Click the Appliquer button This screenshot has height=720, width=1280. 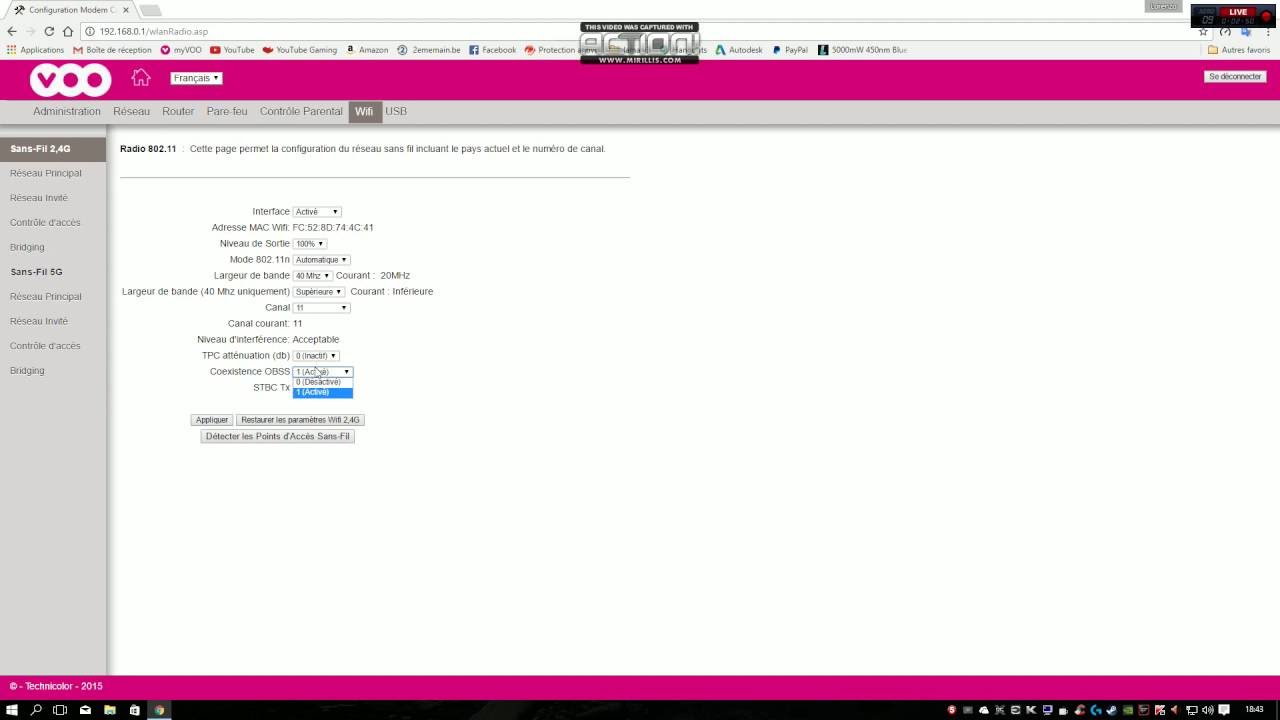click(x=212, y=420)
